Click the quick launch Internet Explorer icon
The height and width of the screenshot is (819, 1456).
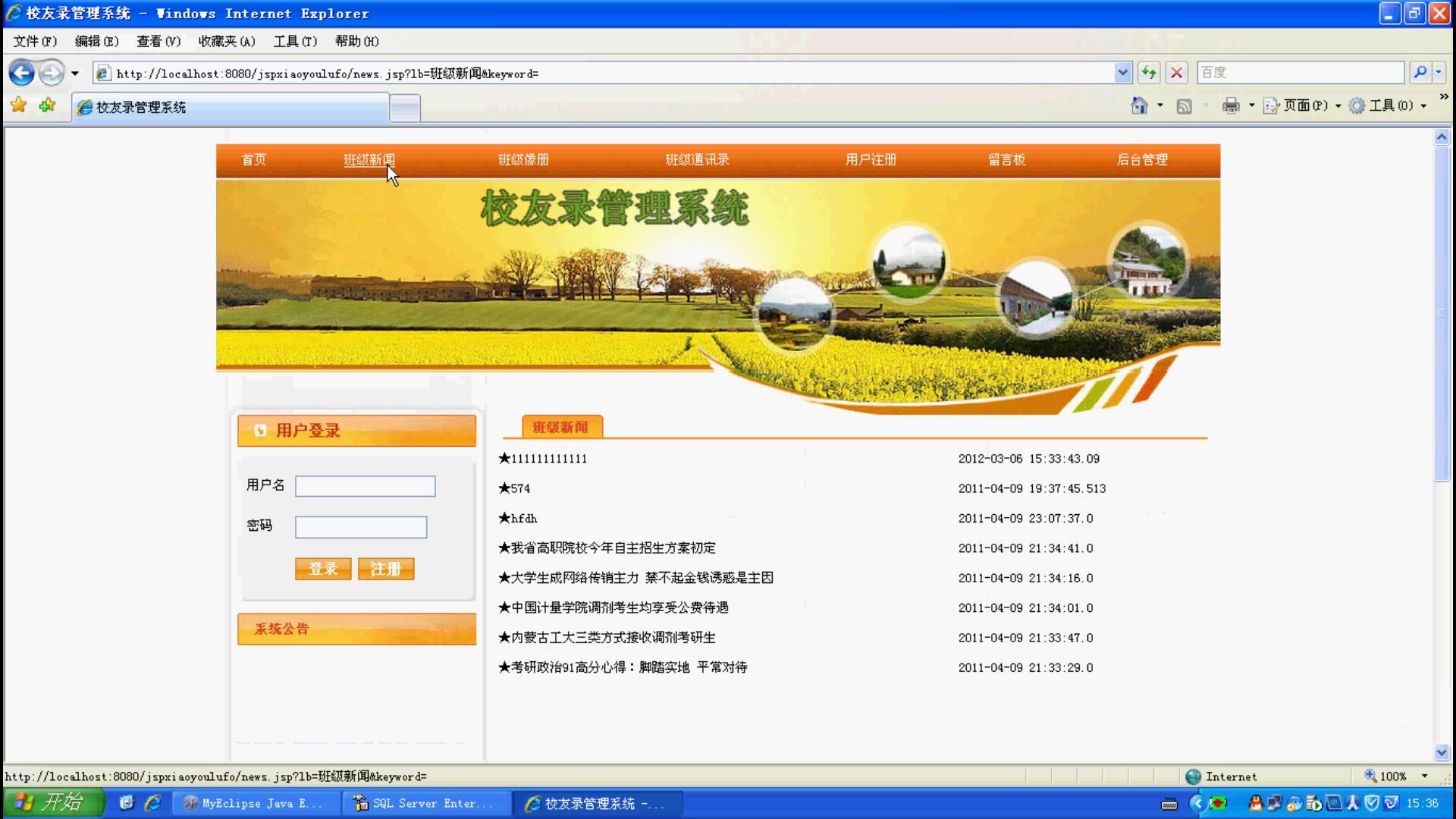(152, 802)
